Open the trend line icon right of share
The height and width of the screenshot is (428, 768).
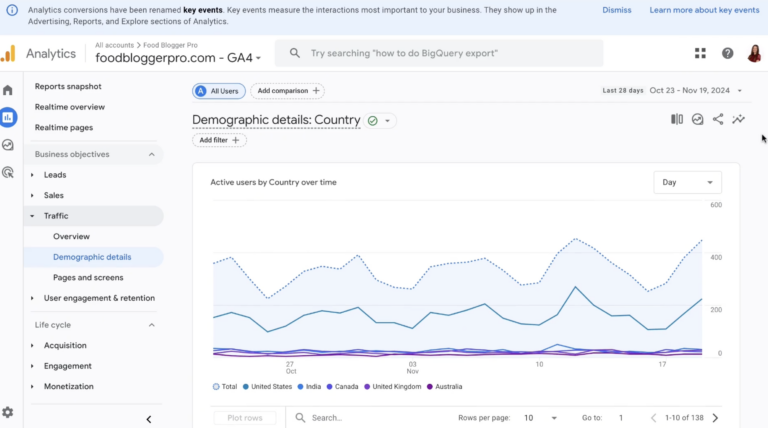(739, 119)
